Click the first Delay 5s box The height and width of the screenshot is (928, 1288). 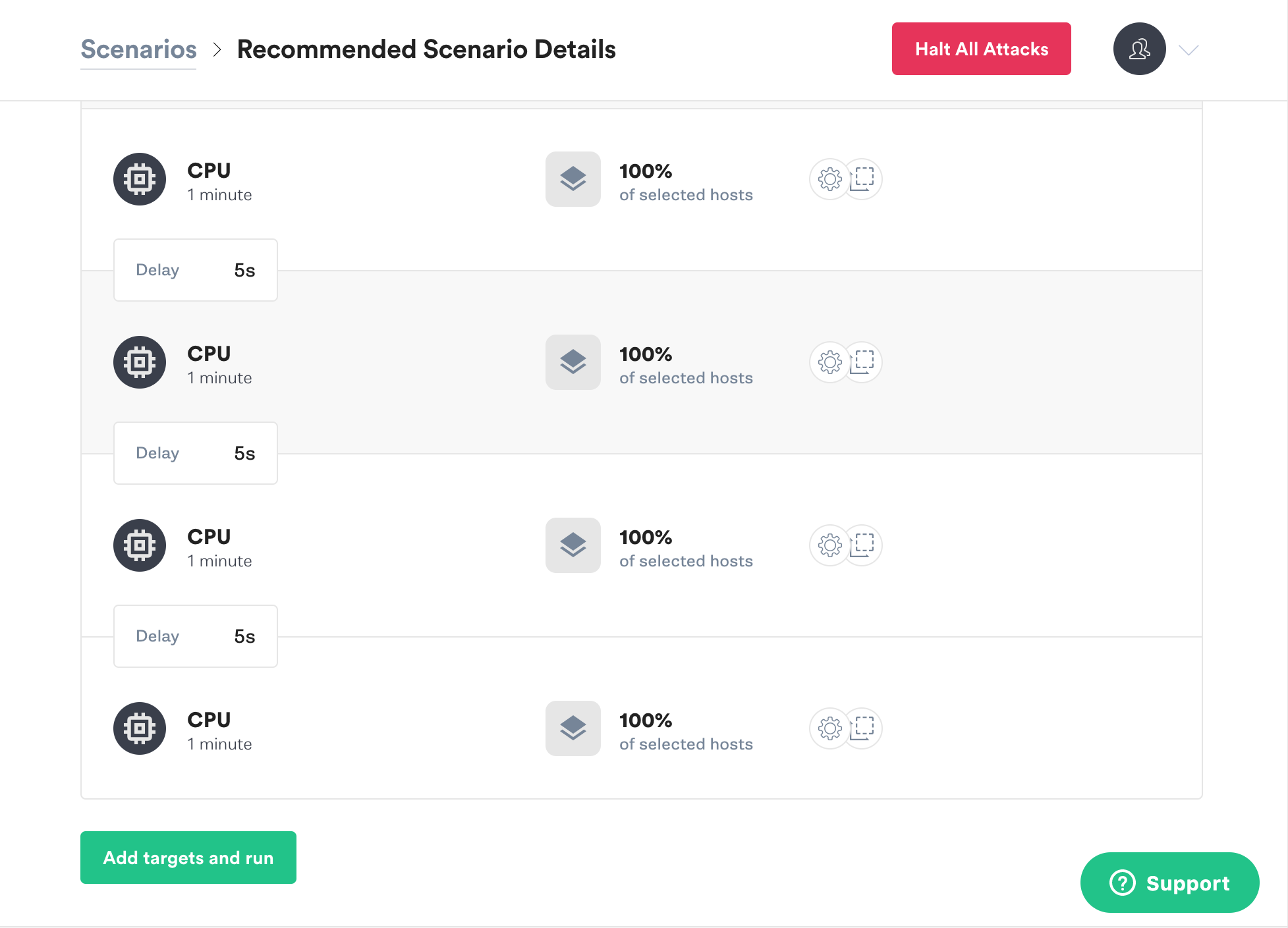coord(196,270)
